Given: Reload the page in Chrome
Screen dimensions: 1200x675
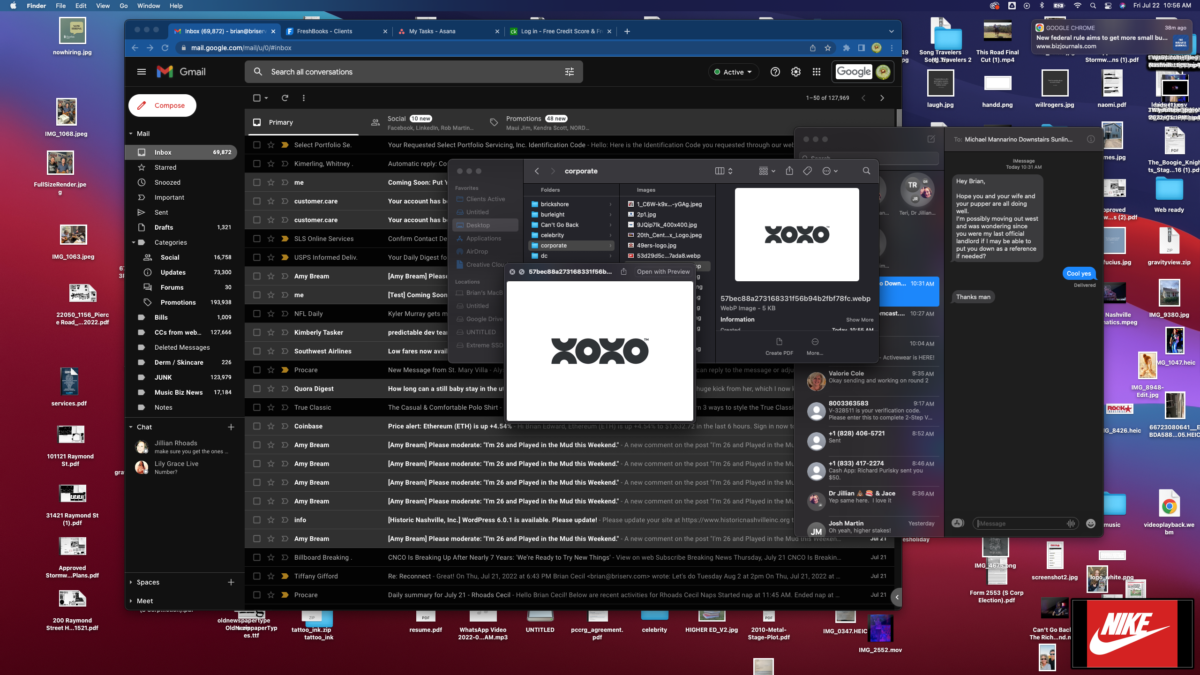Looking at the screenshot, I should coord(164,47).
